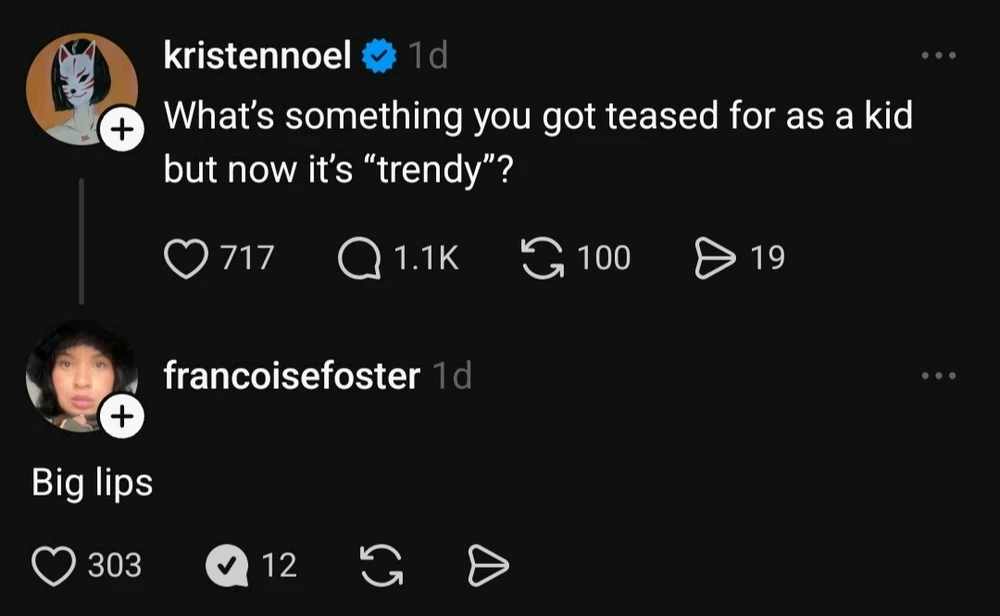Open more options for kristennoel's post

pos(939,56)
